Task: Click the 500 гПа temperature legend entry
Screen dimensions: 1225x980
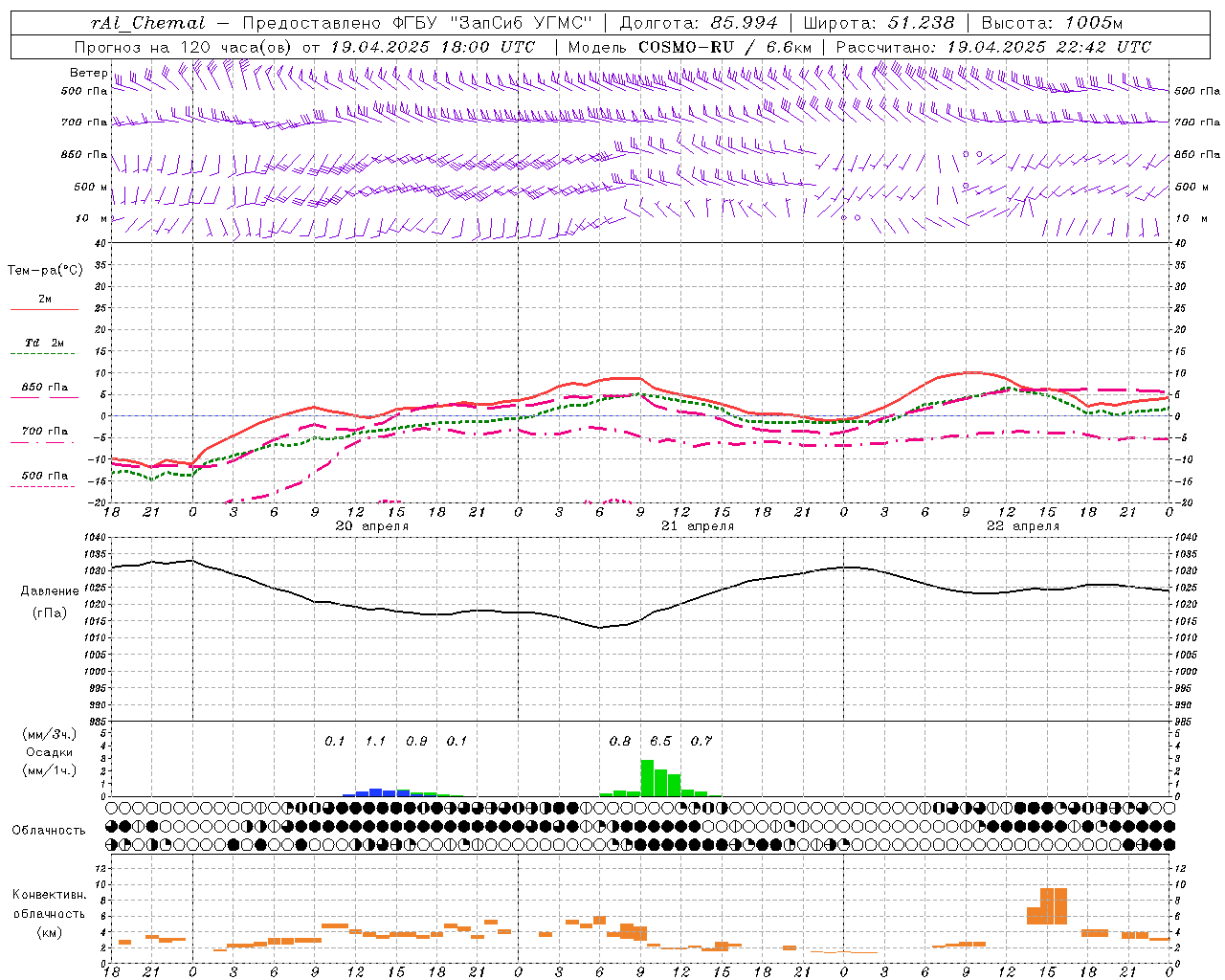Action: coord(45,476)
